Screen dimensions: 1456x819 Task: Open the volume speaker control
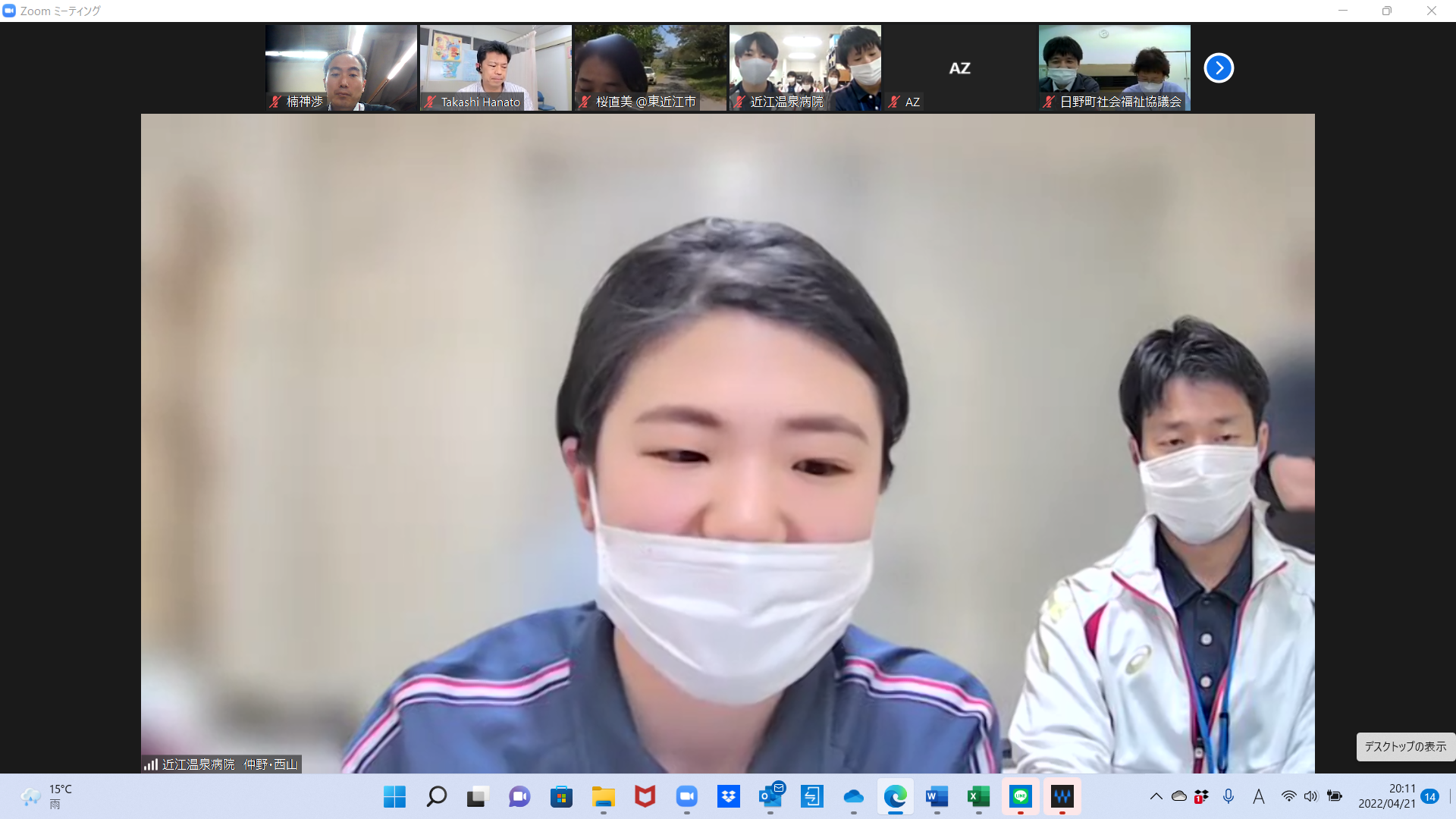click(1310, 796)
